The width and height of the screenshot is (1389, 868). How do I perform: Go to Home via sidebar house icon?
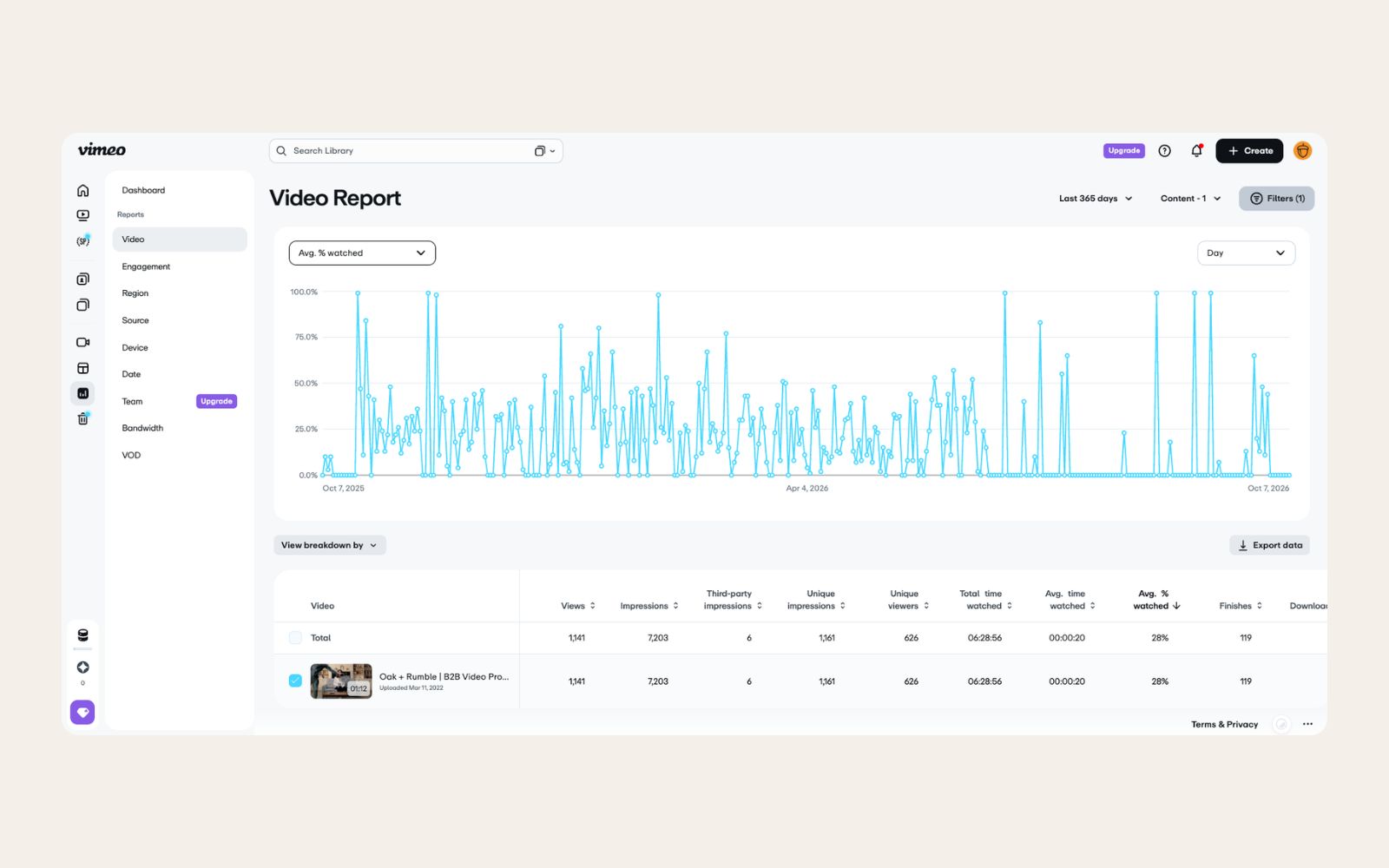82,190
